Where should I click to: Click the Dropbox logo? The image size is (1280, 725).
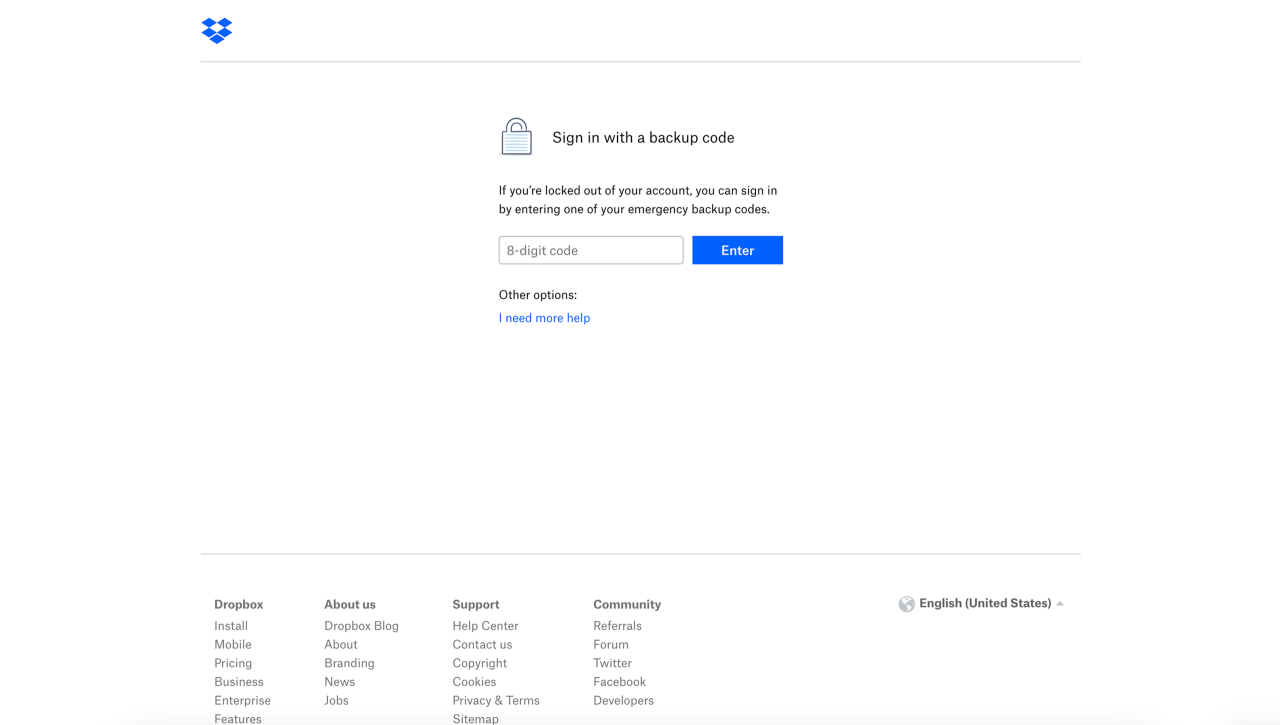coord(216,30)
